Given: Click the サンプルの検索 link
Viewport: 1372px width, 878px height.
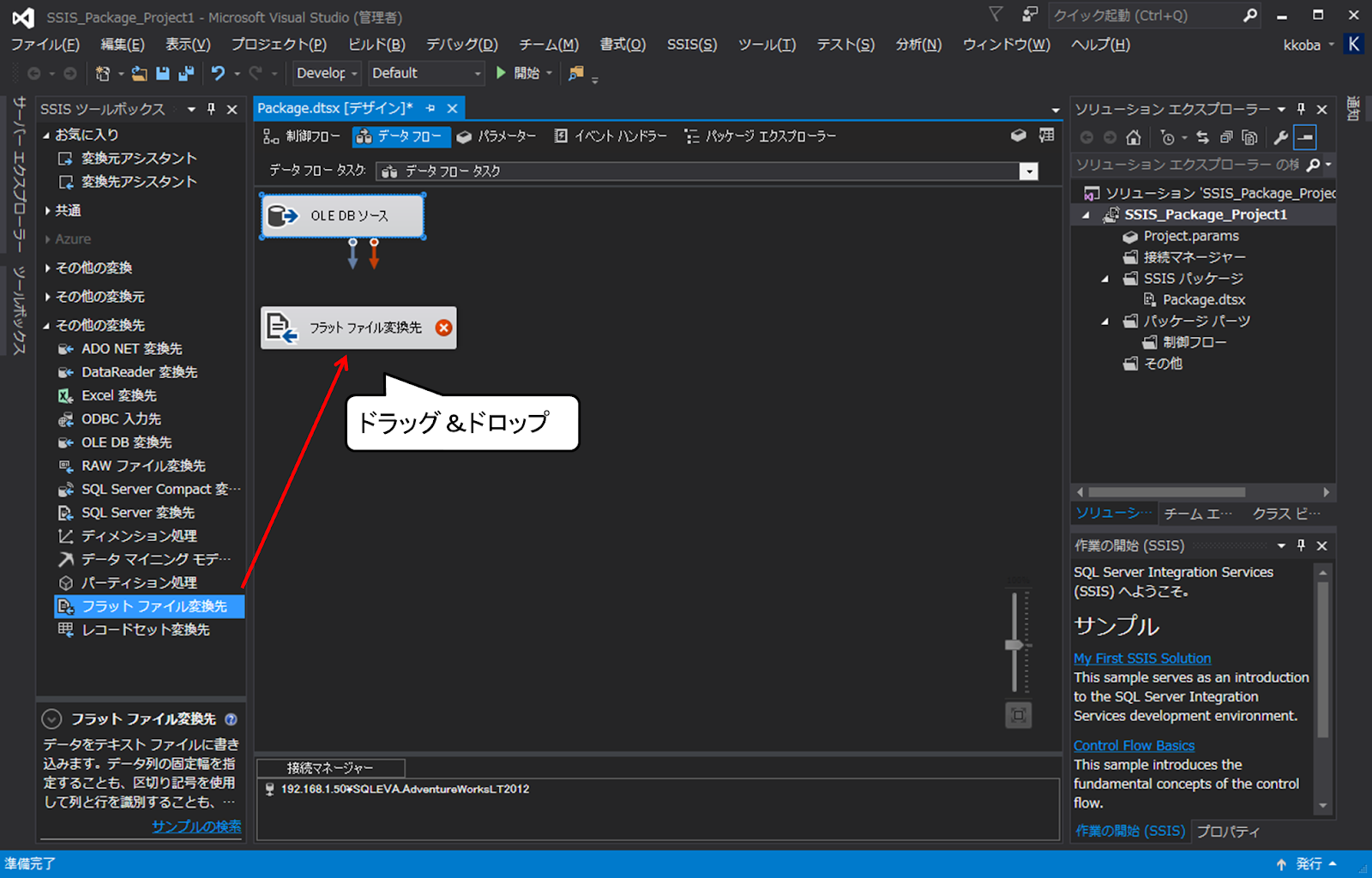Looking at the screenshot, I should pyautogui.click(x=196, y=827).
